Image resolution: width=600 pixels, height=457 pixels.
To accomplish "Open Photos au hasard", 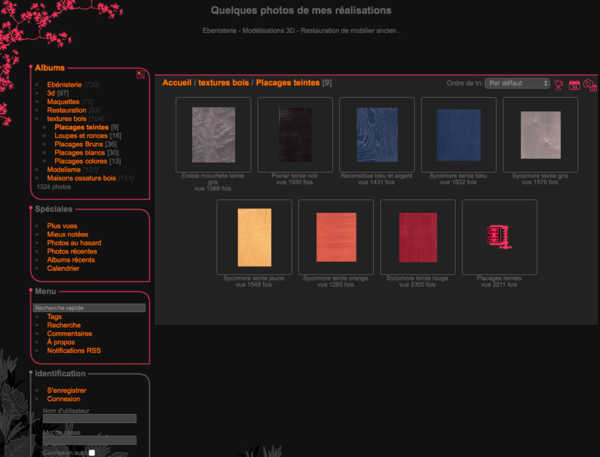I will (73, 243).
